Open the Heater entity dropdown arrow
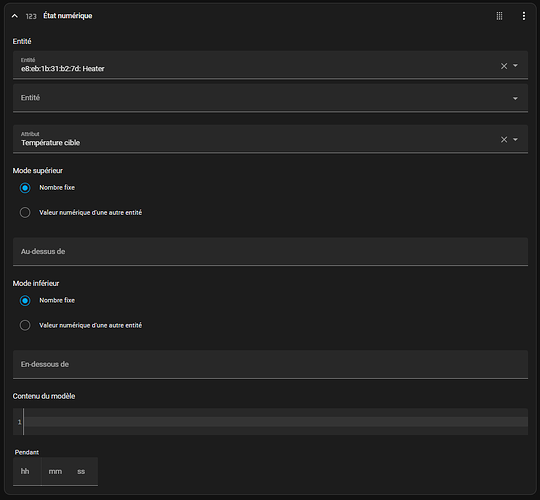Screen dimensions: 540x500 [515, 65]
